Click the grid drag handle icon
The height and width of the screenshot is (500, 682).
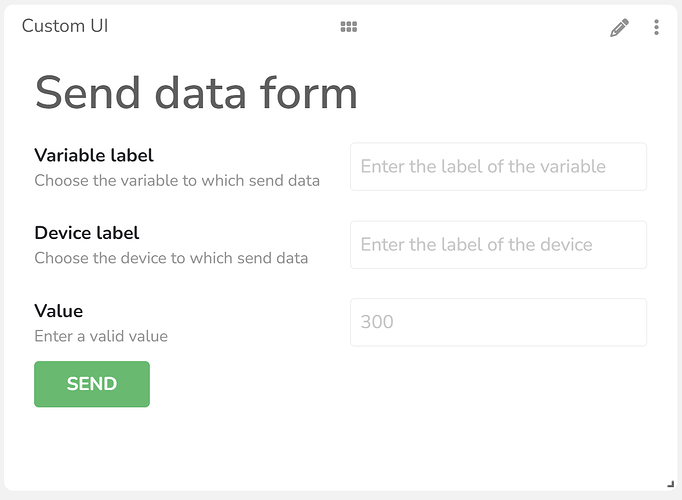pos(349,27)
